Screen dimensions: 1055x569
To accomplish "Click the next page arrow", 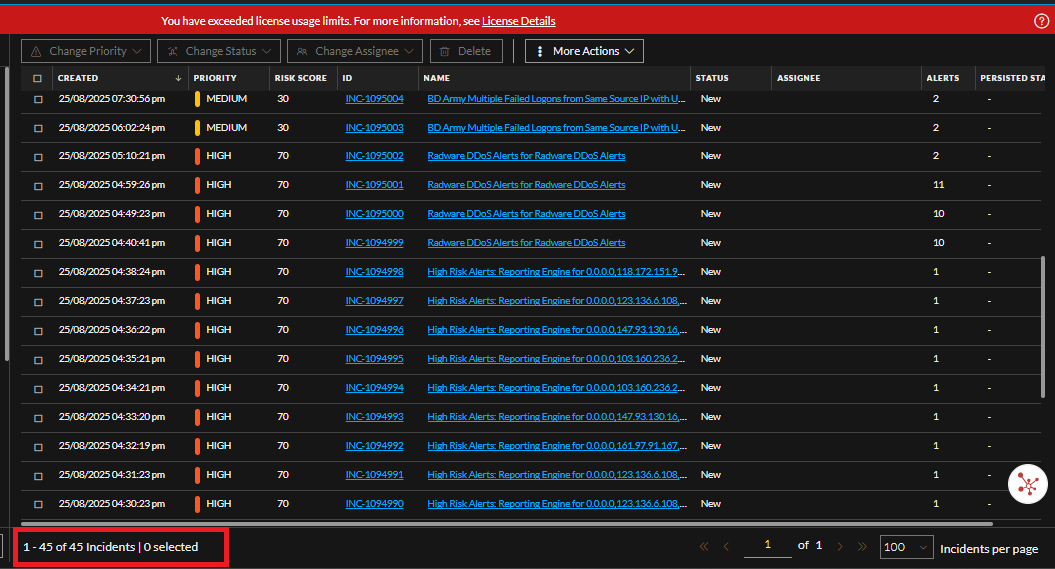I will tap(840, 547).
